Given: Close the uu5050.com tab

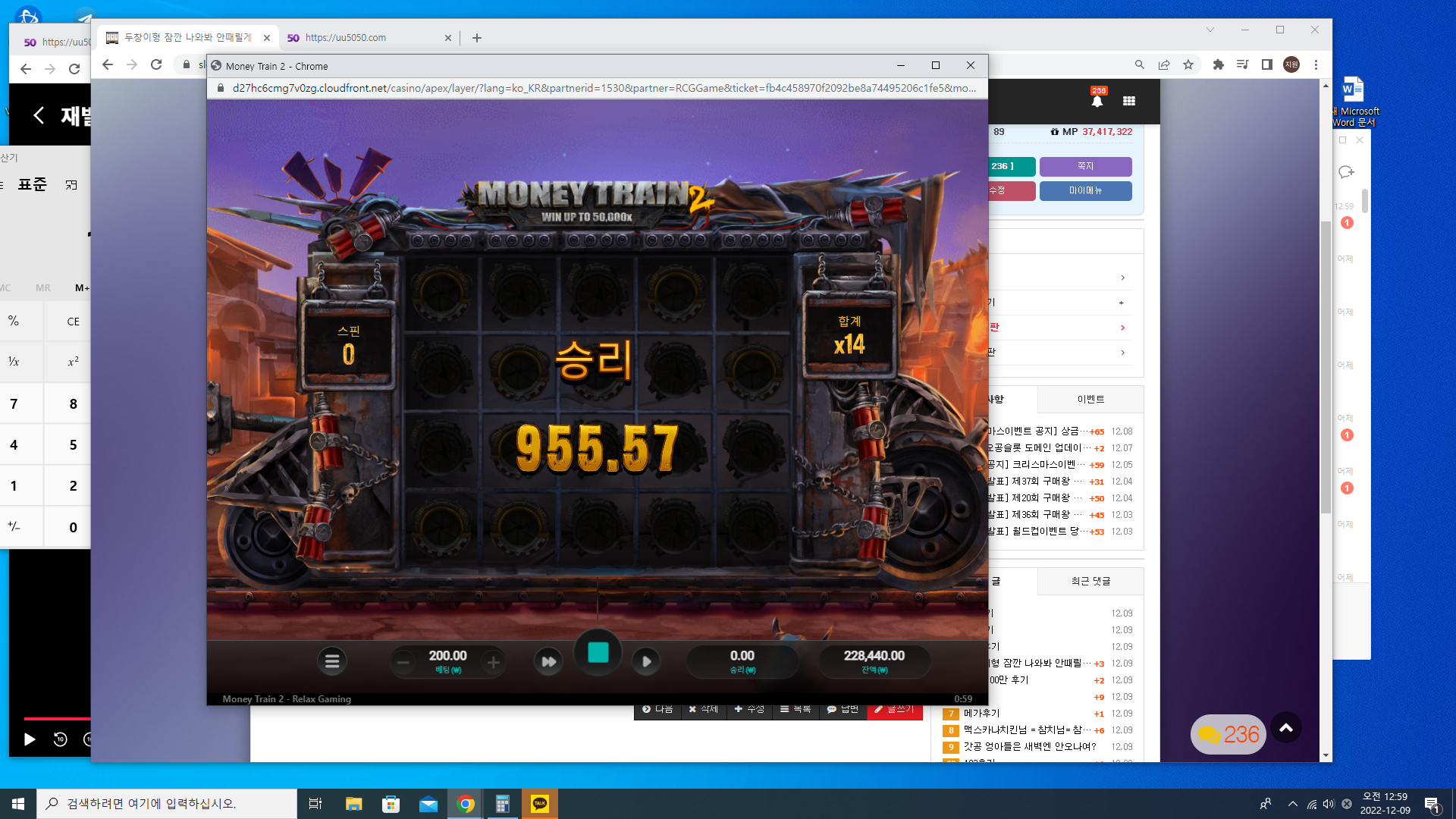Looking at the screenshot, I should click(447, 38).
